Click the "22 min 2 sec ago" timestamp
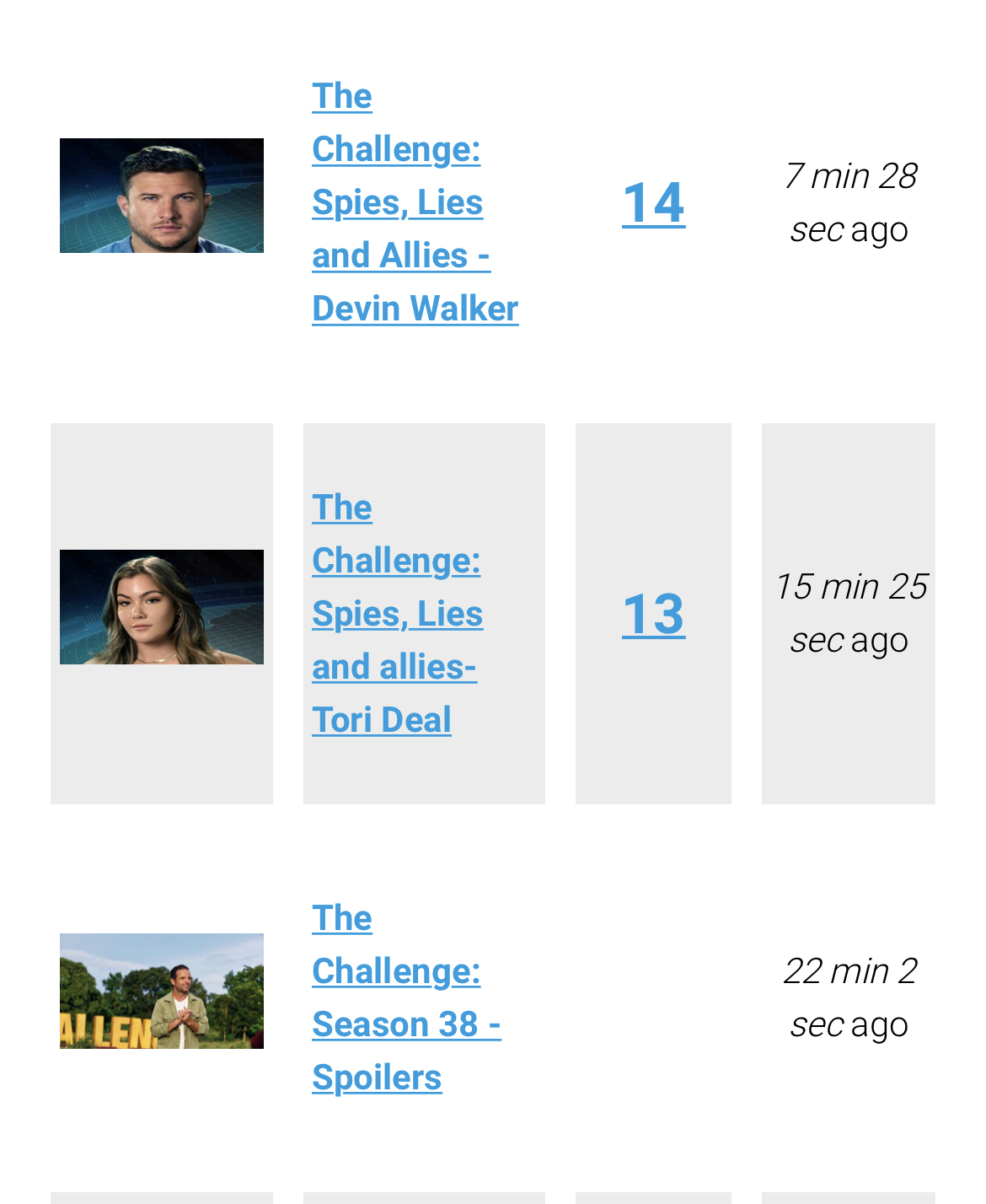The width and height of the screenshot is (986, 1204). point(849,998)
